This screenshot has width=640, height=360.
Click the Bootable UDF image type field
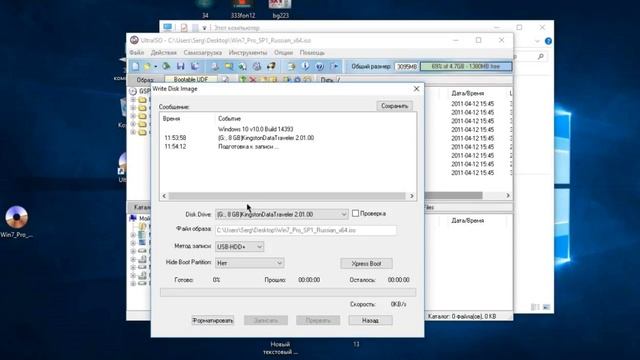coord(191,80)
